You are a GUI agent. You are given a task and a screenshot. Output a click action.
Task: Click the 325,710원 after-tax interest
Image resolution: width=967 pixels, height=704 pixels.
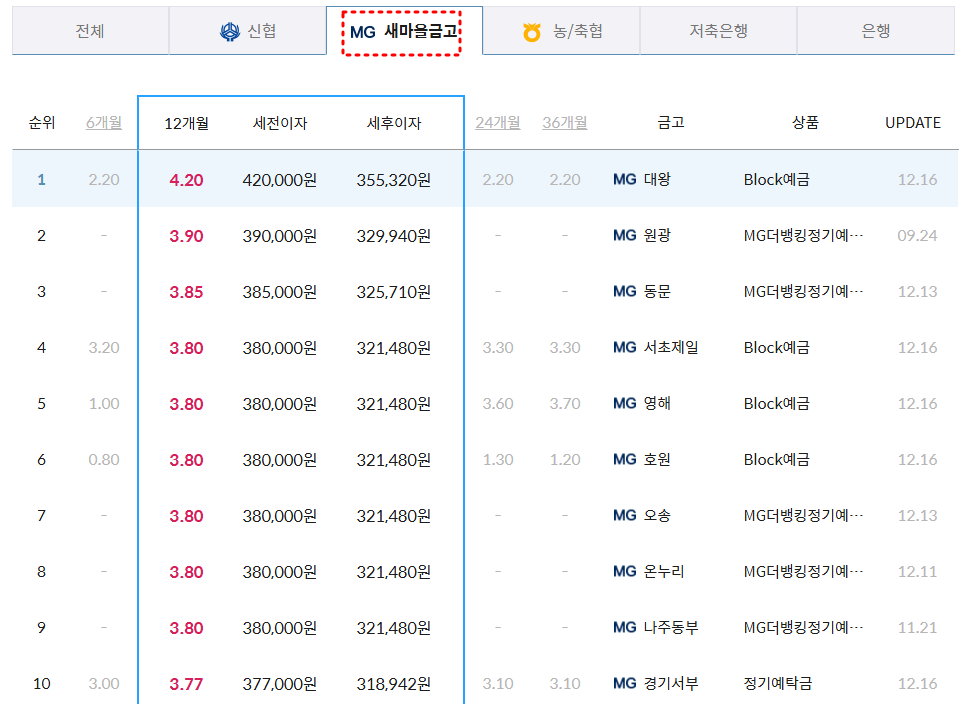(x=394, y=292)
